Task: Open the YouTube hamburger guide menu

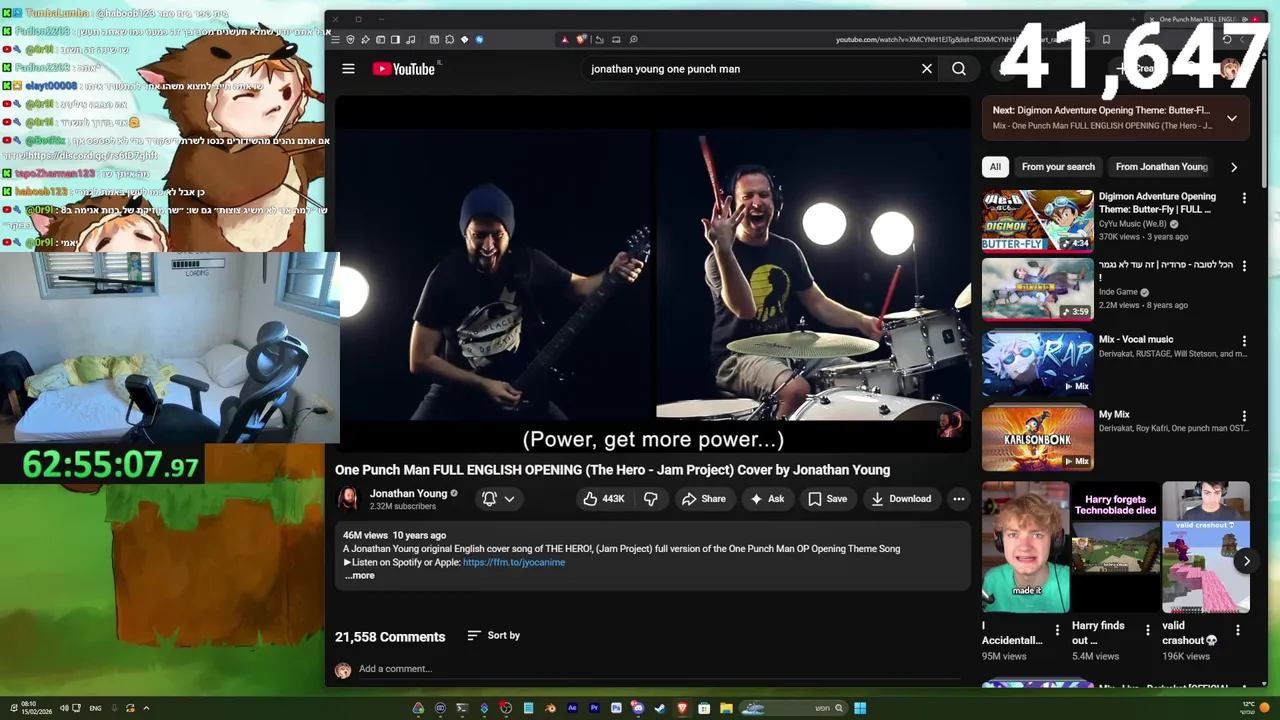Action: (348, 69)
